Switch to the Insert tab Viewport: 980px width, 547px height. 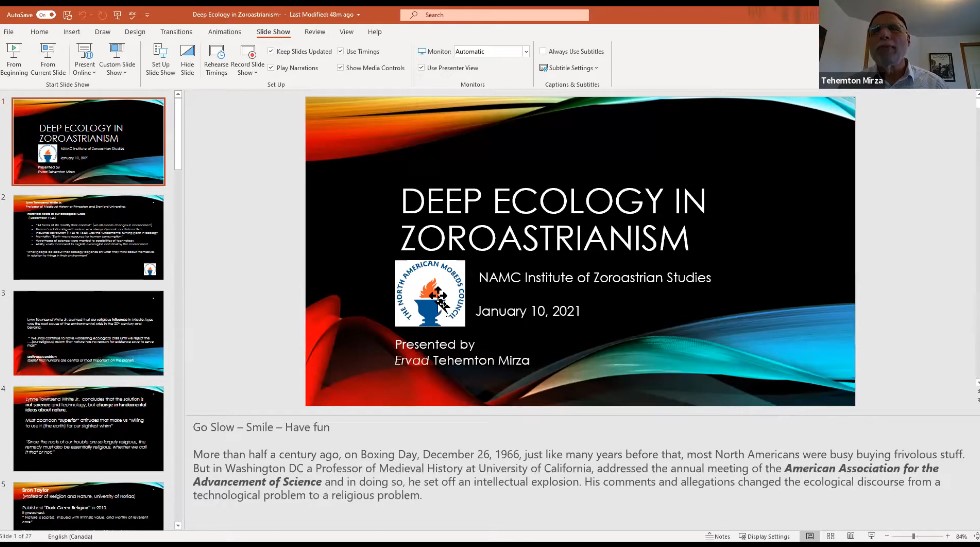[x=71, y=31]
